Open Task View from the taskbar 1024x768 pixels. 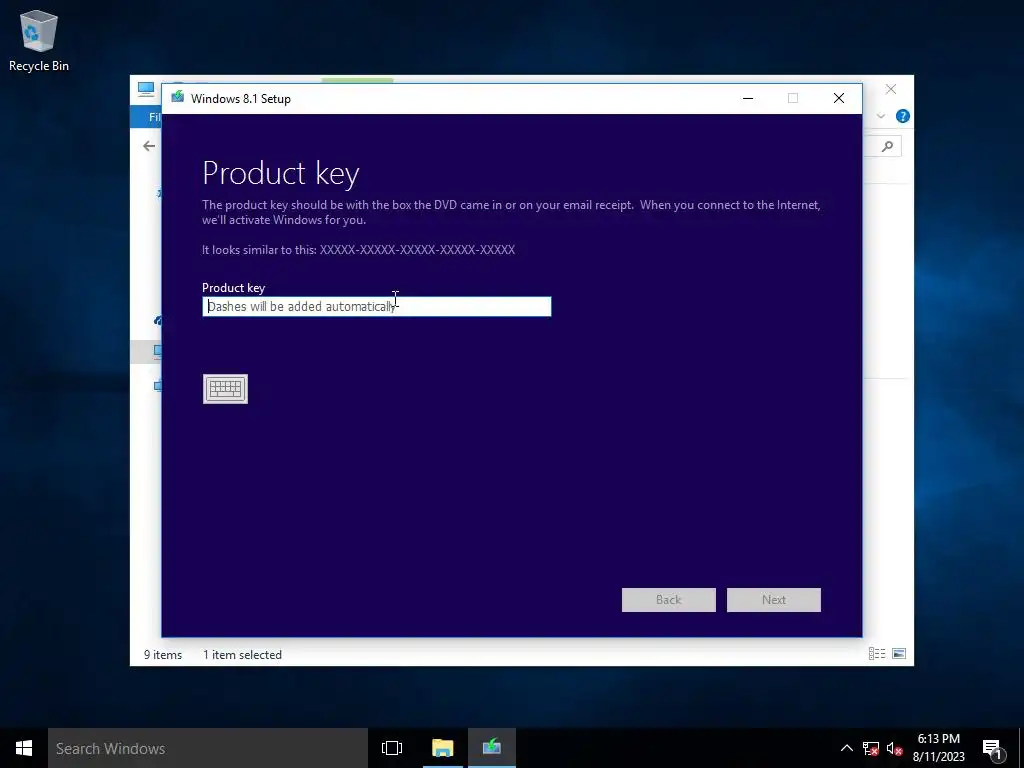pyautogui.click(x=392, y=748)
